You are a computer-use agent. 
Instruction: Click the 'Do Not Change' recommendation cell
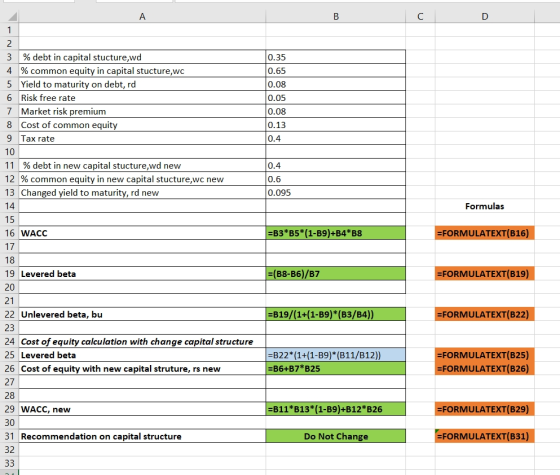(336, 436)
